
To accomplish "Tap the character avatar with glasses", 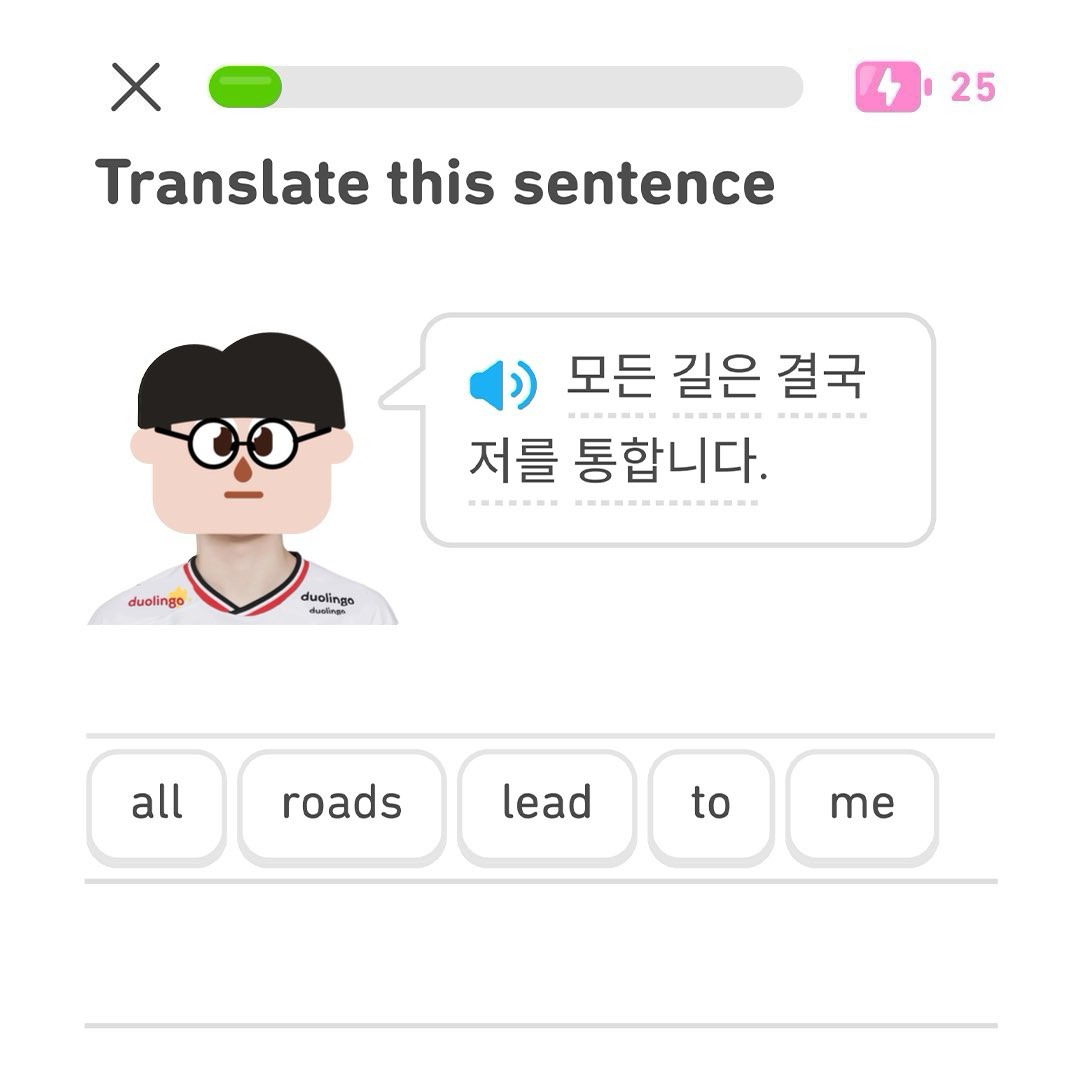I will (x=241, y=450).
